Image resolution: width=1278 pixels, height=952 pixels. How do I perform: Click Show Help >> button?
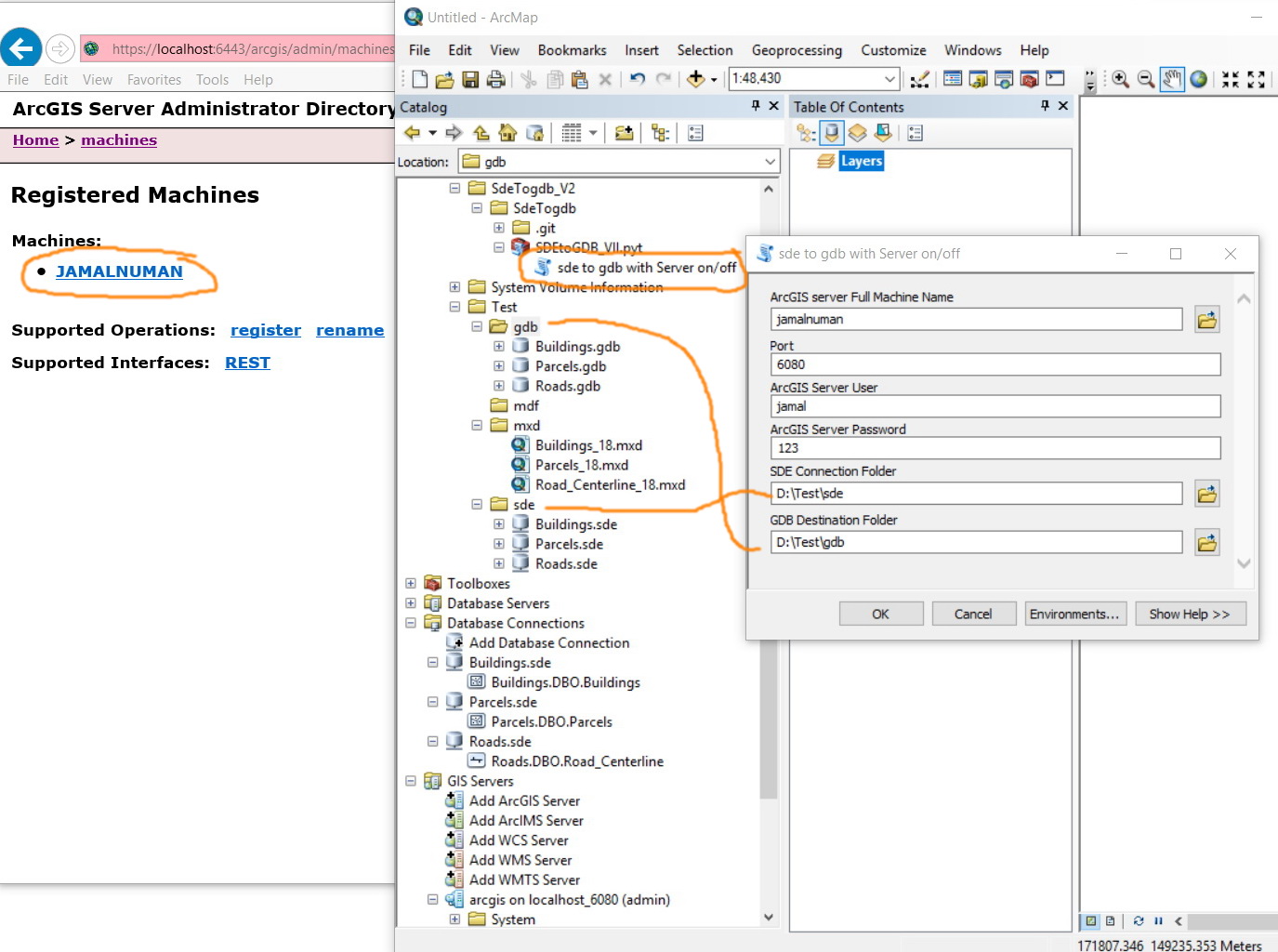(x=1190, y=614)
